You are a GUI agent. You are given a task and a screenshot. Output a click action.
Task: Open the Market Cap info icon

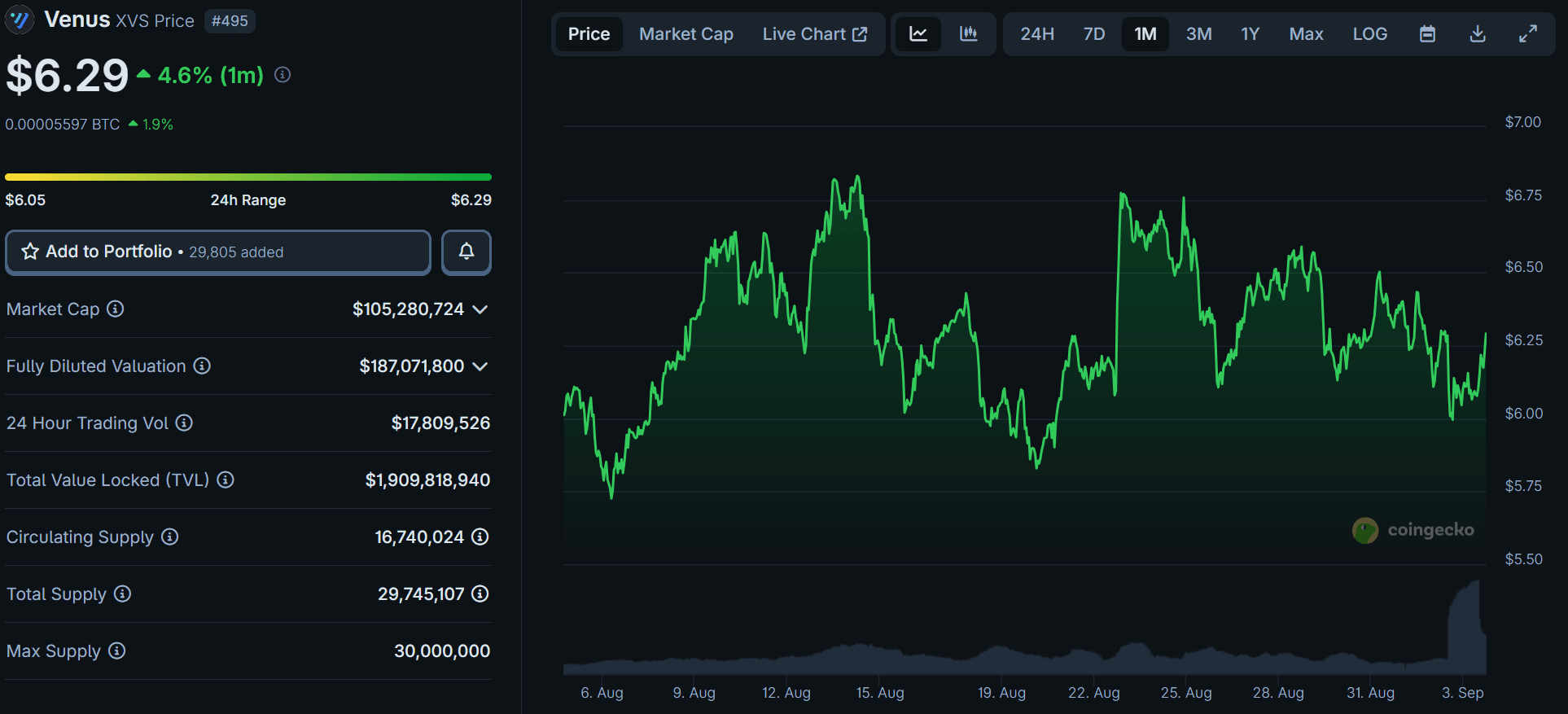click(x=116, y=309)
